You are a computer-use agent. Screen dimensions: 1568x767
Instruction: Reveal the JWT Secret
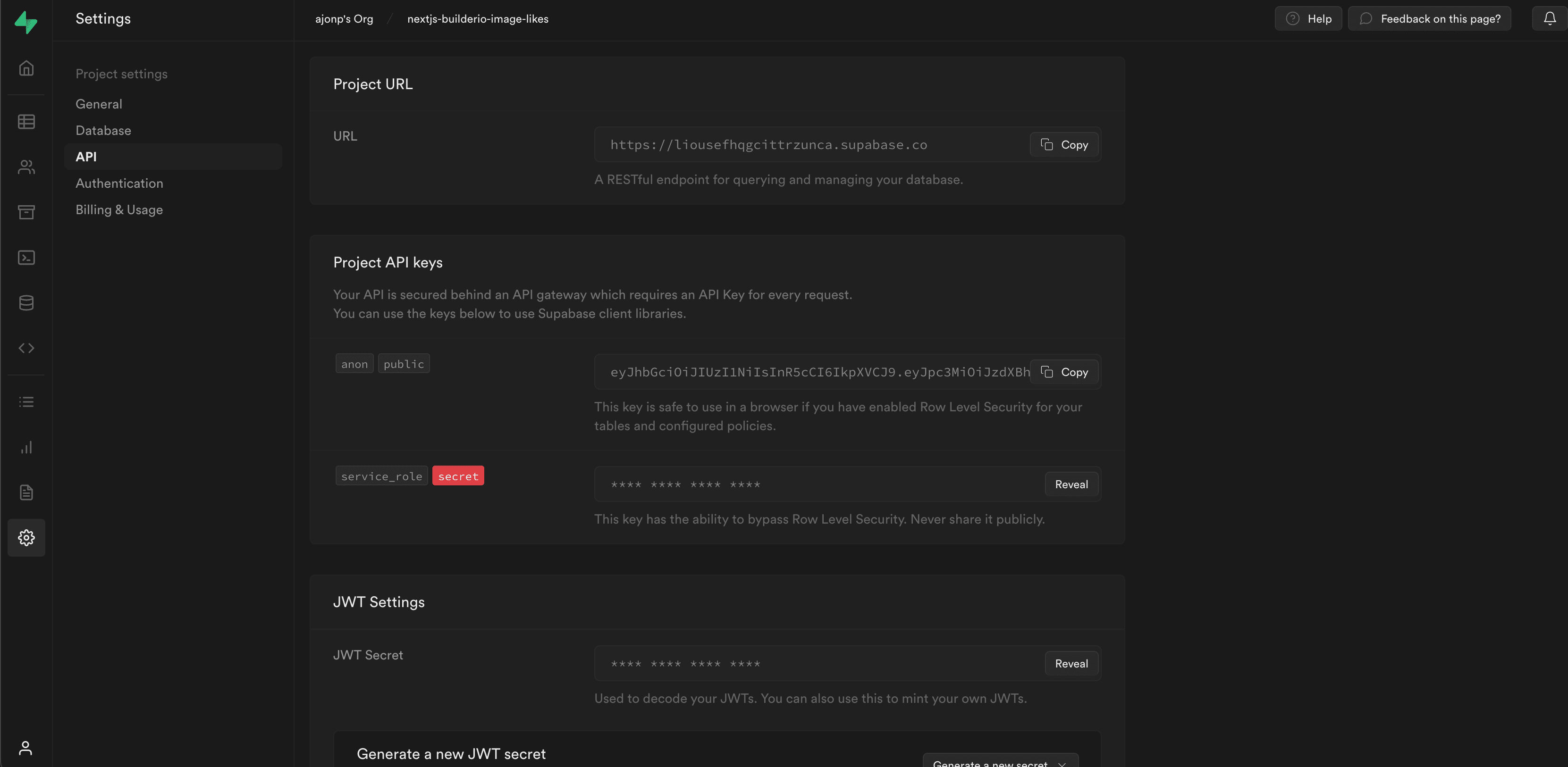coord(1071,664)
